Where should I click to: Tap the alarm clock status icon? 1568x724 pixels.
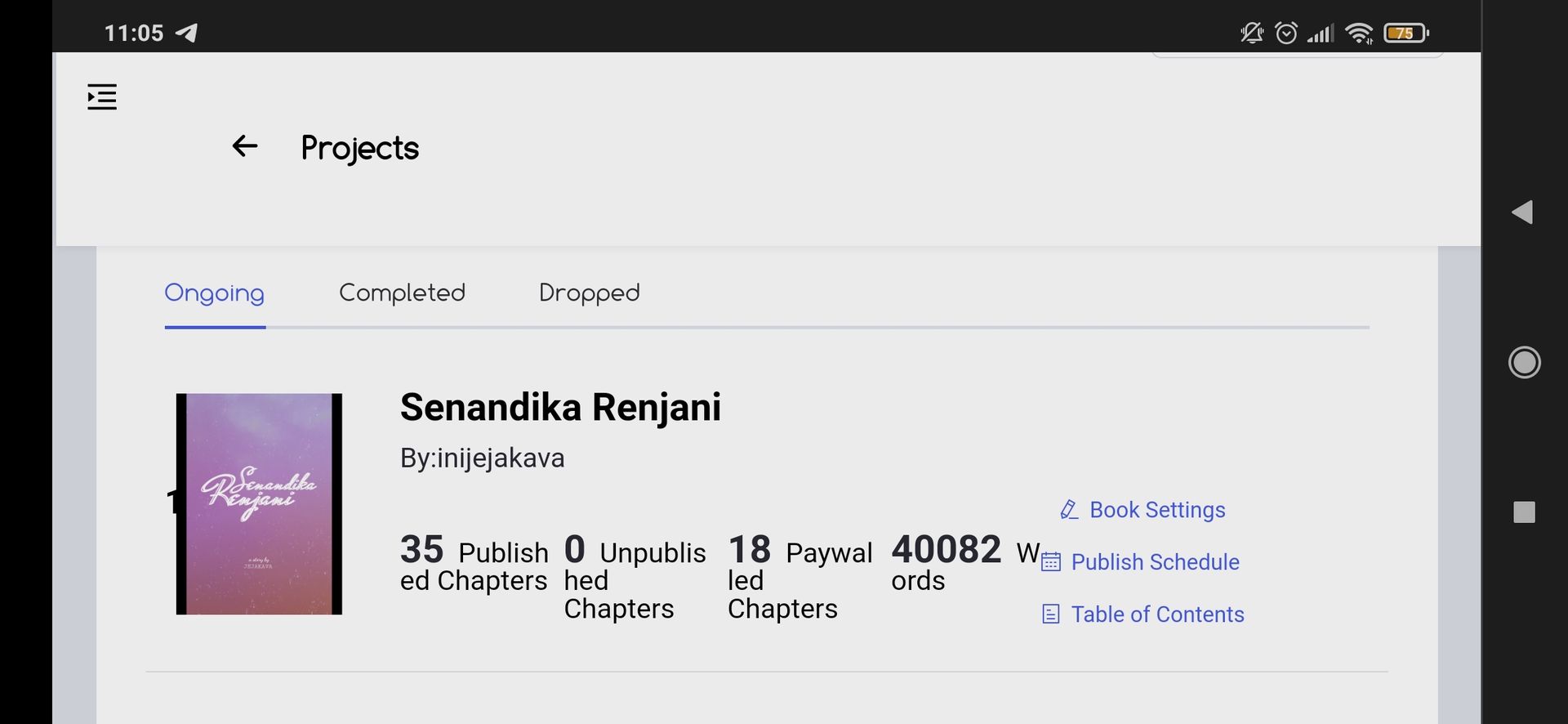click(x=1286, y=33)
